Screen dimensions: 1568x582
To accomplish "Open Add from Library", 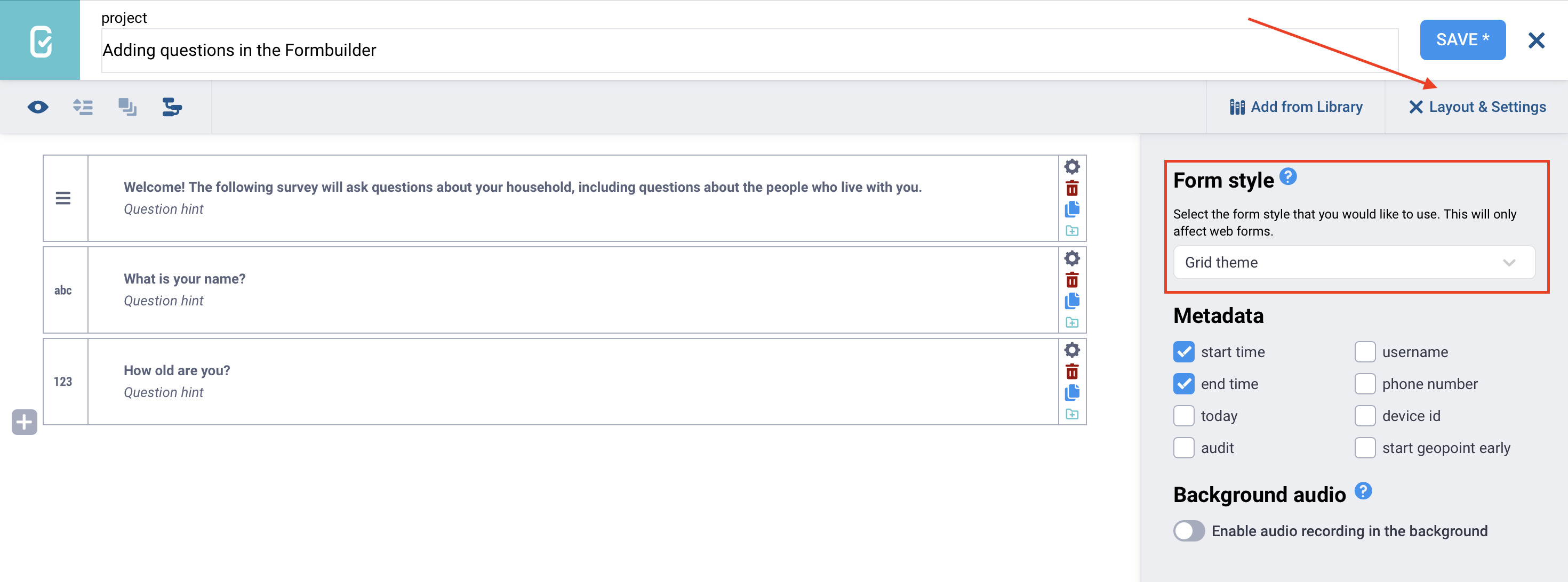I will coord(1296,107).
